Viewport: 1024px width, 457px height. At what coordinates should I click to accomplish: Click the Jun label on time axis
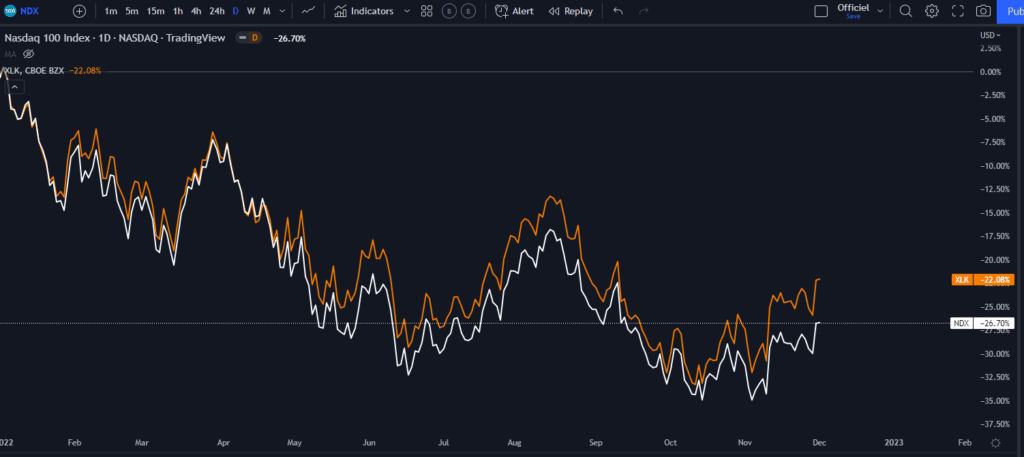369,443
